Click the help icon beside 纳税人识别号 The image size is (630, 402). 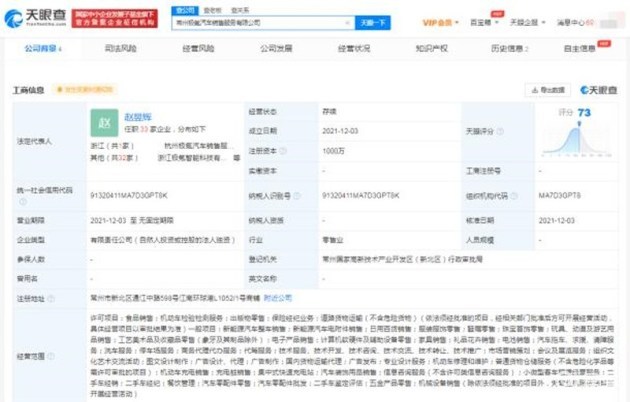[x=297, y=196]
